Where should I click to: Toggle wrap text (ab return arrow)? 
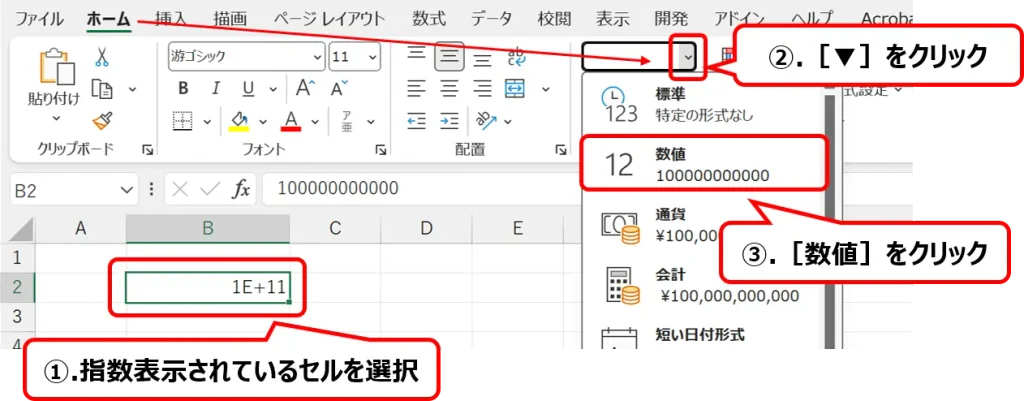click(516, 57)
